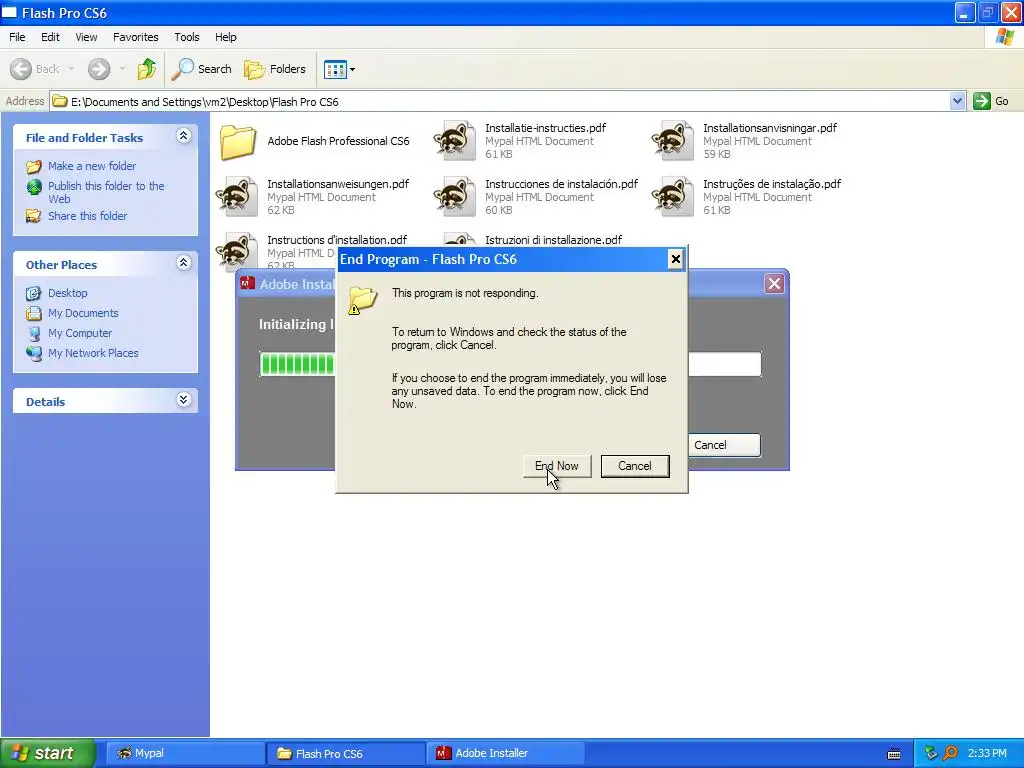Click the Flash Pro CS6 title bar icon
1024x768 pixels.
pos(9,12)
